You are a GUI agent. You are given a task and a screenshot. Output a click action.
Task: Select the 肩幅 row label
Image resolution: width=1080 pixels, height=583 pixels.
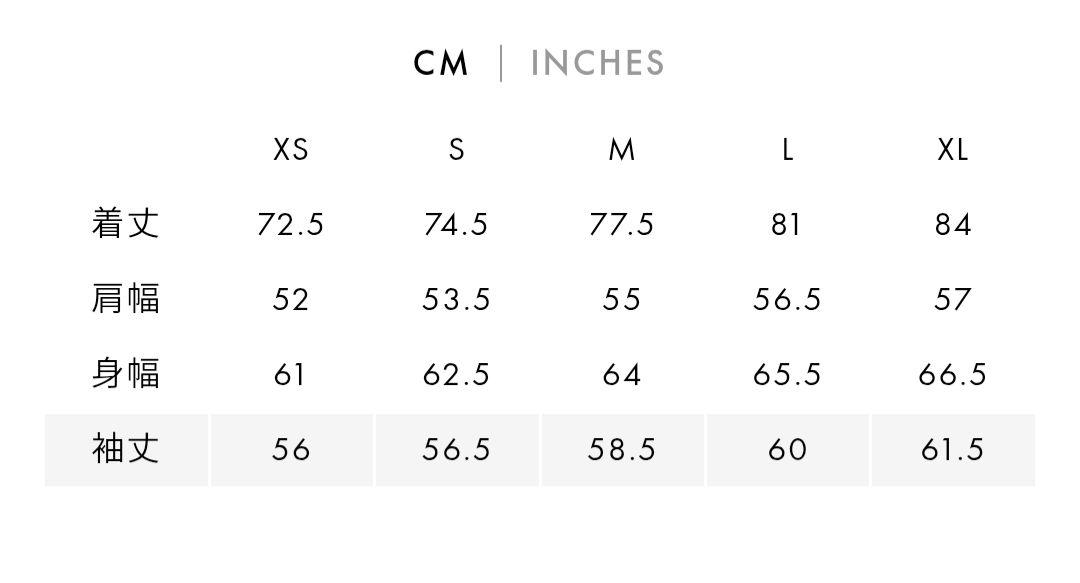coord(125,298)
